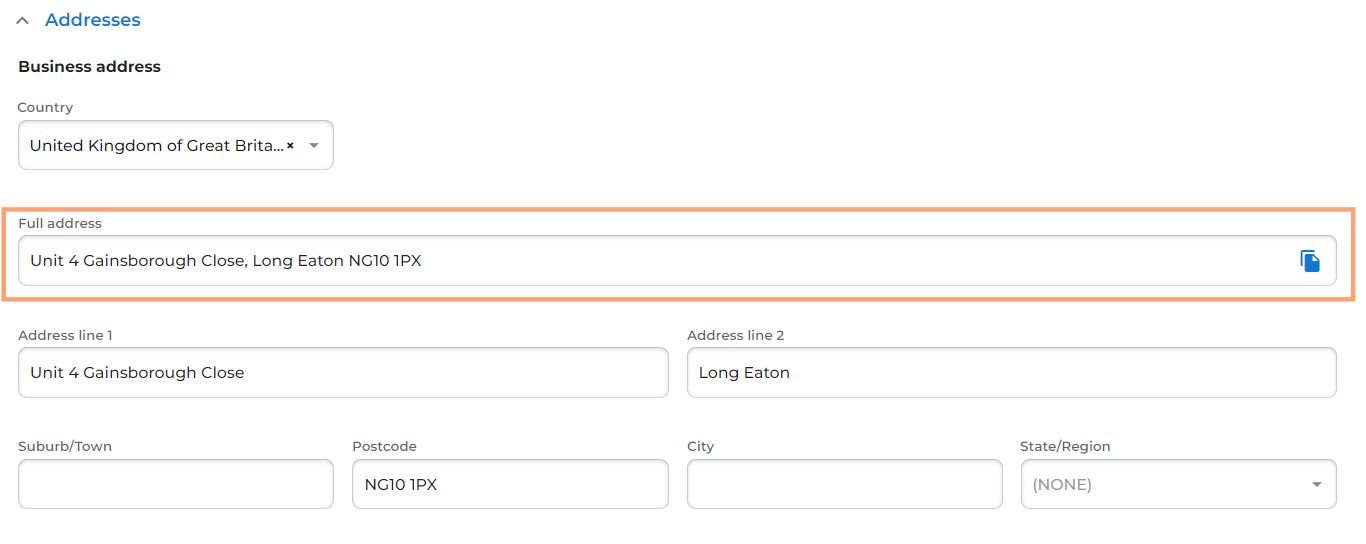Open the State/Region (NONE) dropdown
The image size is (1366, 544).
pyautogui.click(x=1160, y=484)
